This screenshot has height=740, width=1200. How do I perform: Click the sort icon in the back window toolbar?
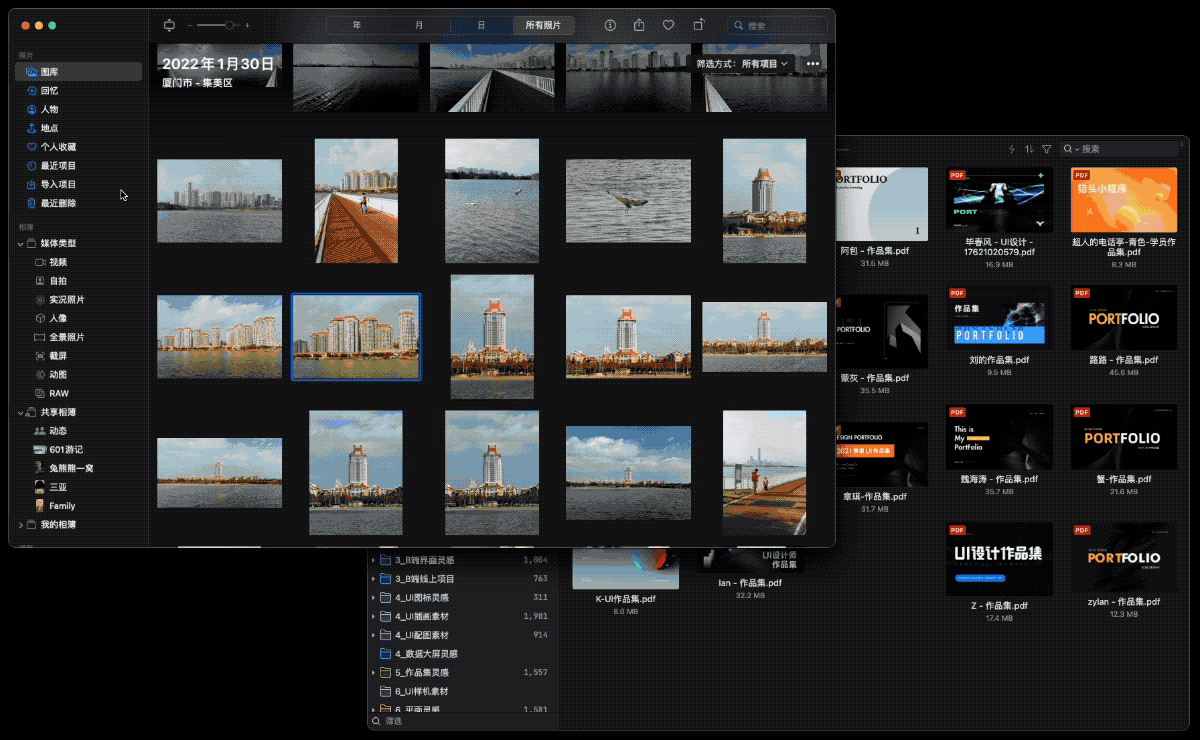tap(1029, 149)
